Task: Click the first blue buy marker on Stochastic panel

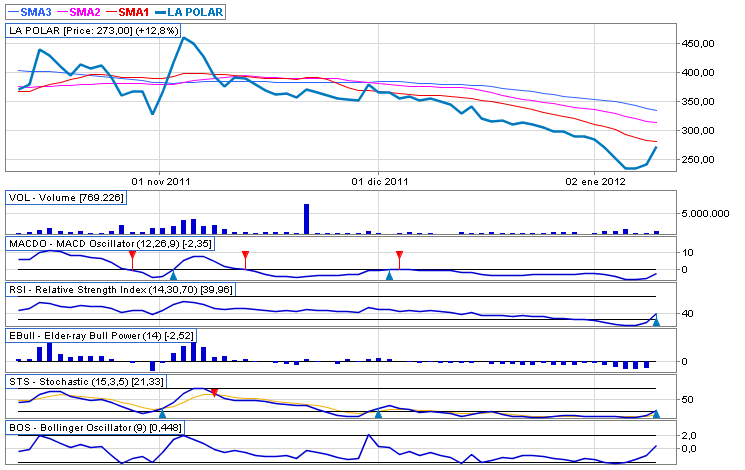Action: [162, 413]
